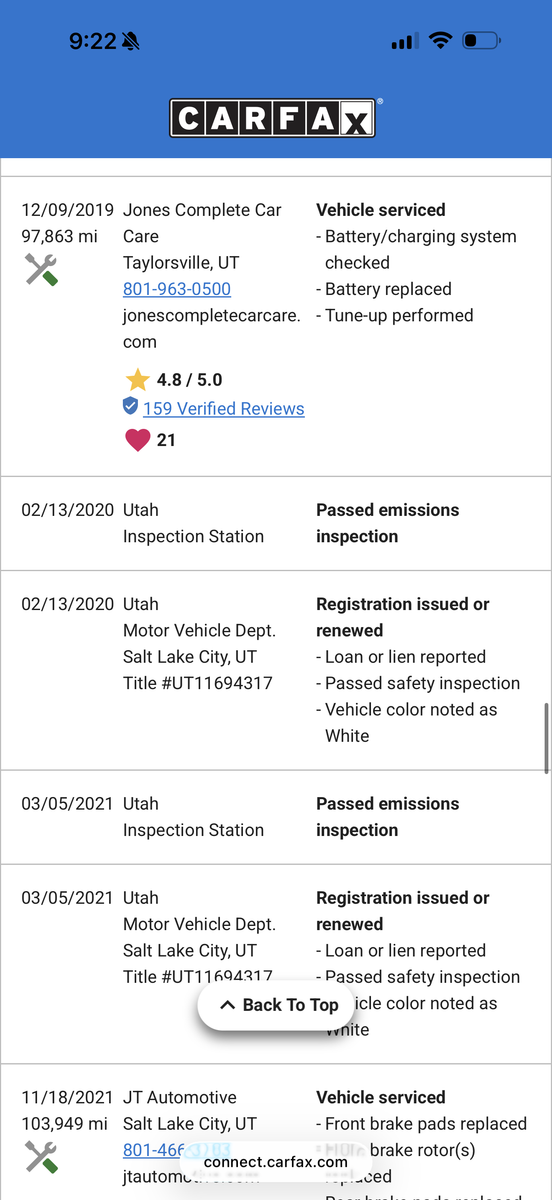552x1200 pixels.
Task: Tap the 9:22 clock in the status bar
Action: pyautogui.click(x=92, y=41)
